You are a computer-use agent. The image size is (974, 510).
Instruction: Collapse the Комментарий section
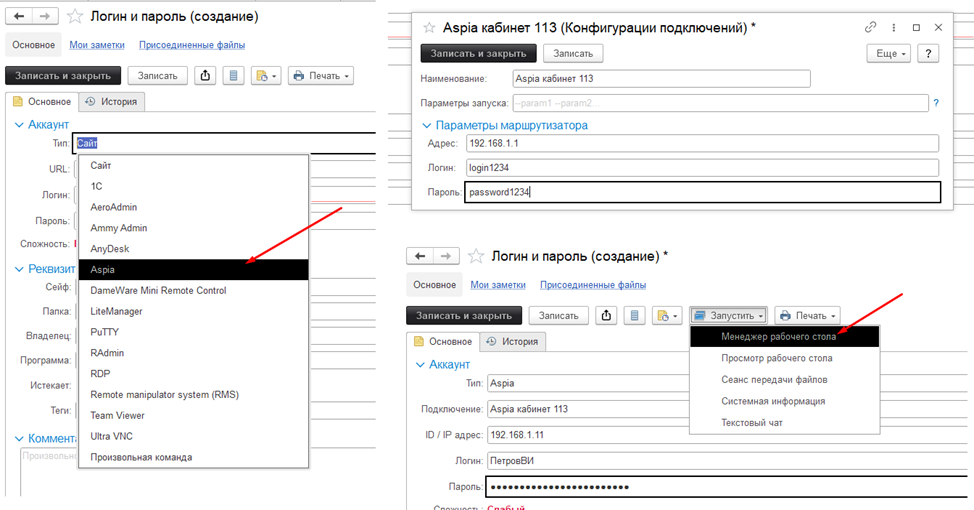pyautogui.click(x=18, y=438)
